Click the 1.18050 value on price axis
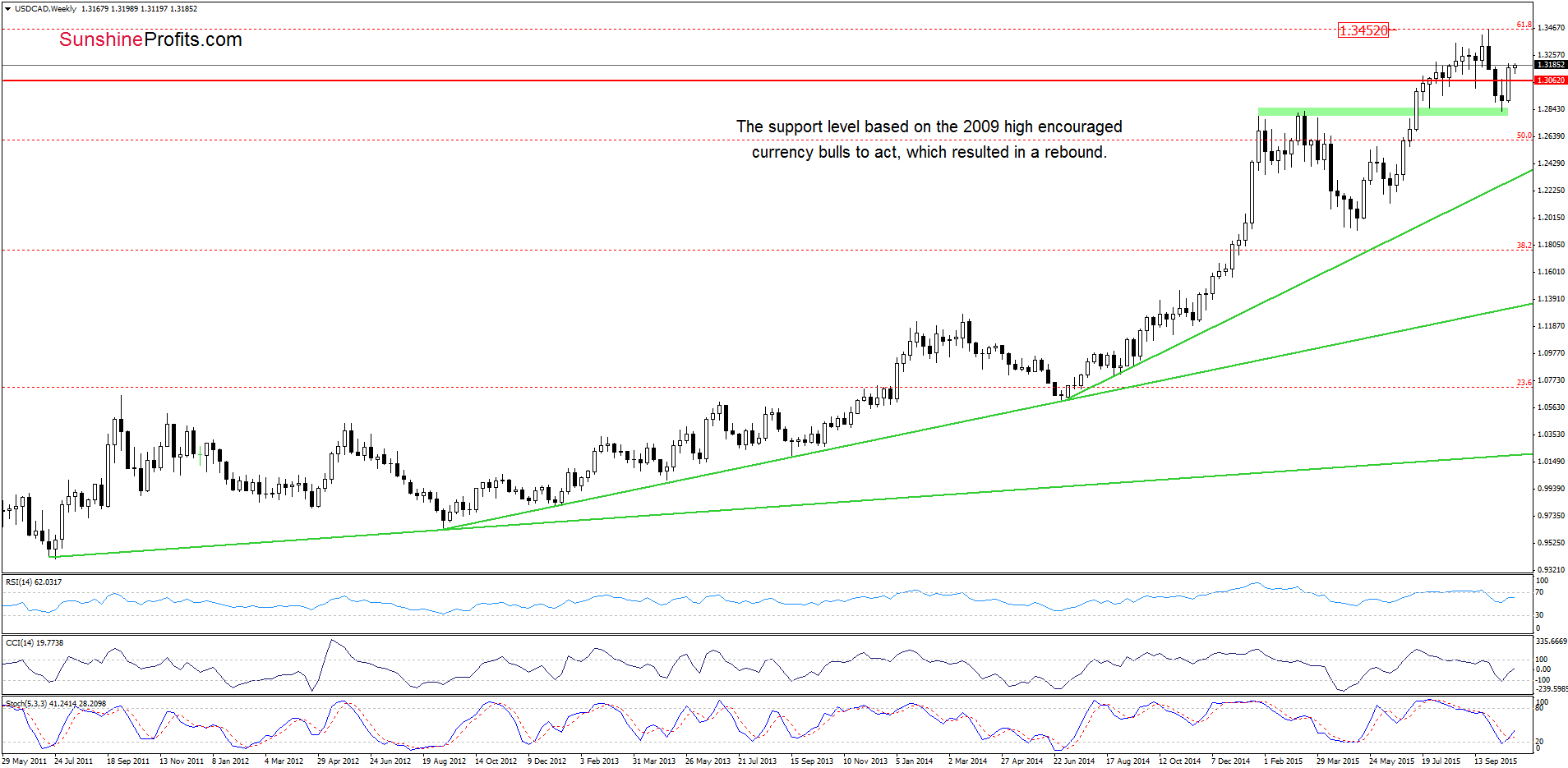 point(1551,244)
